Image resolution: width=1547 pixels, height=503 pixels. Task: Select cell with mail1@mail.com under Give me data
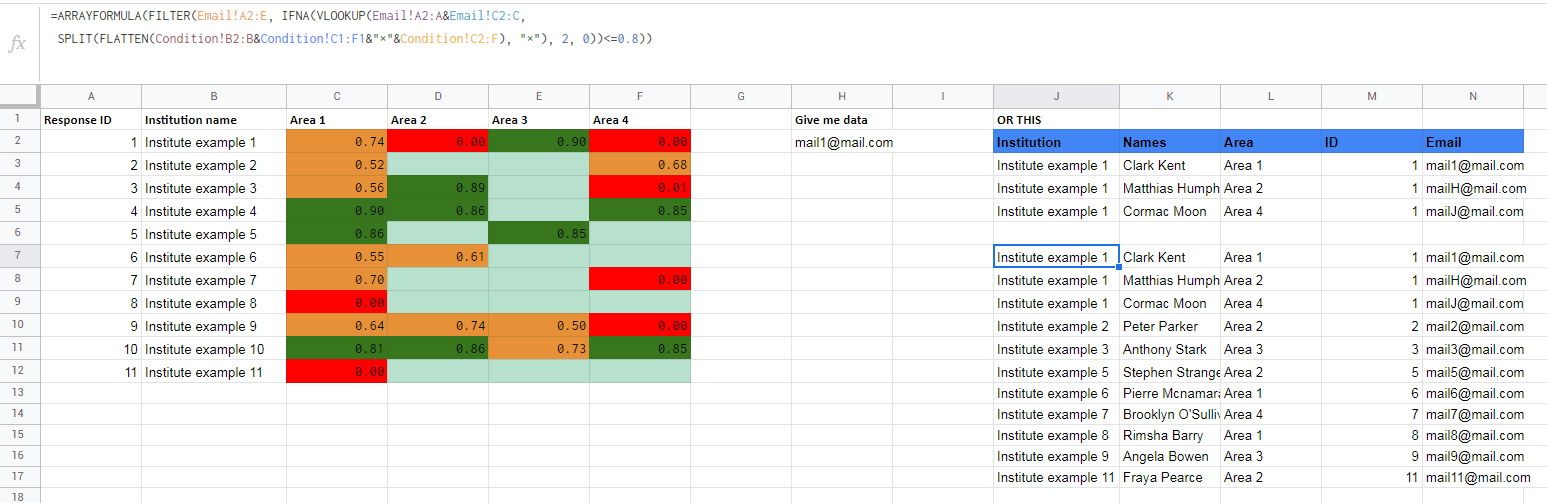click(842, 142)
